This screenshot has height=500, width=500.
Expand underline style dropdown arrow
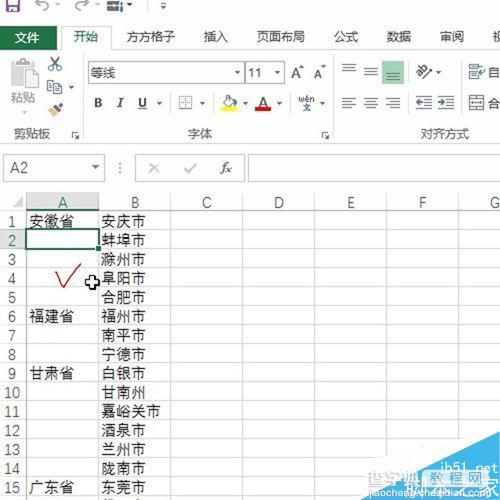(159, 103)
